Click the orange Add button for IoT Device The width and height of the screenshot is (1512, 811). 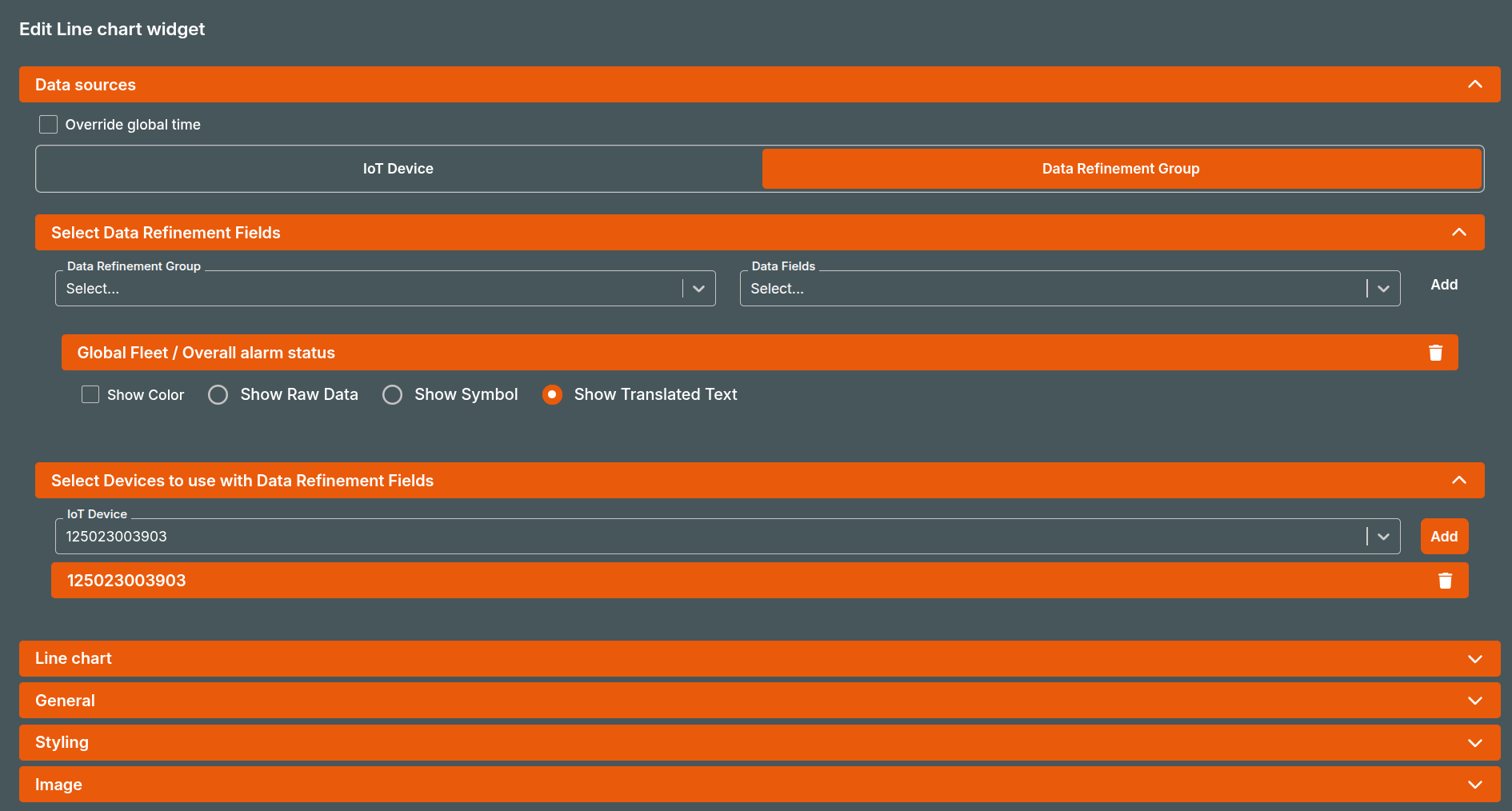pyautogui.click(x=1444, y=537)
